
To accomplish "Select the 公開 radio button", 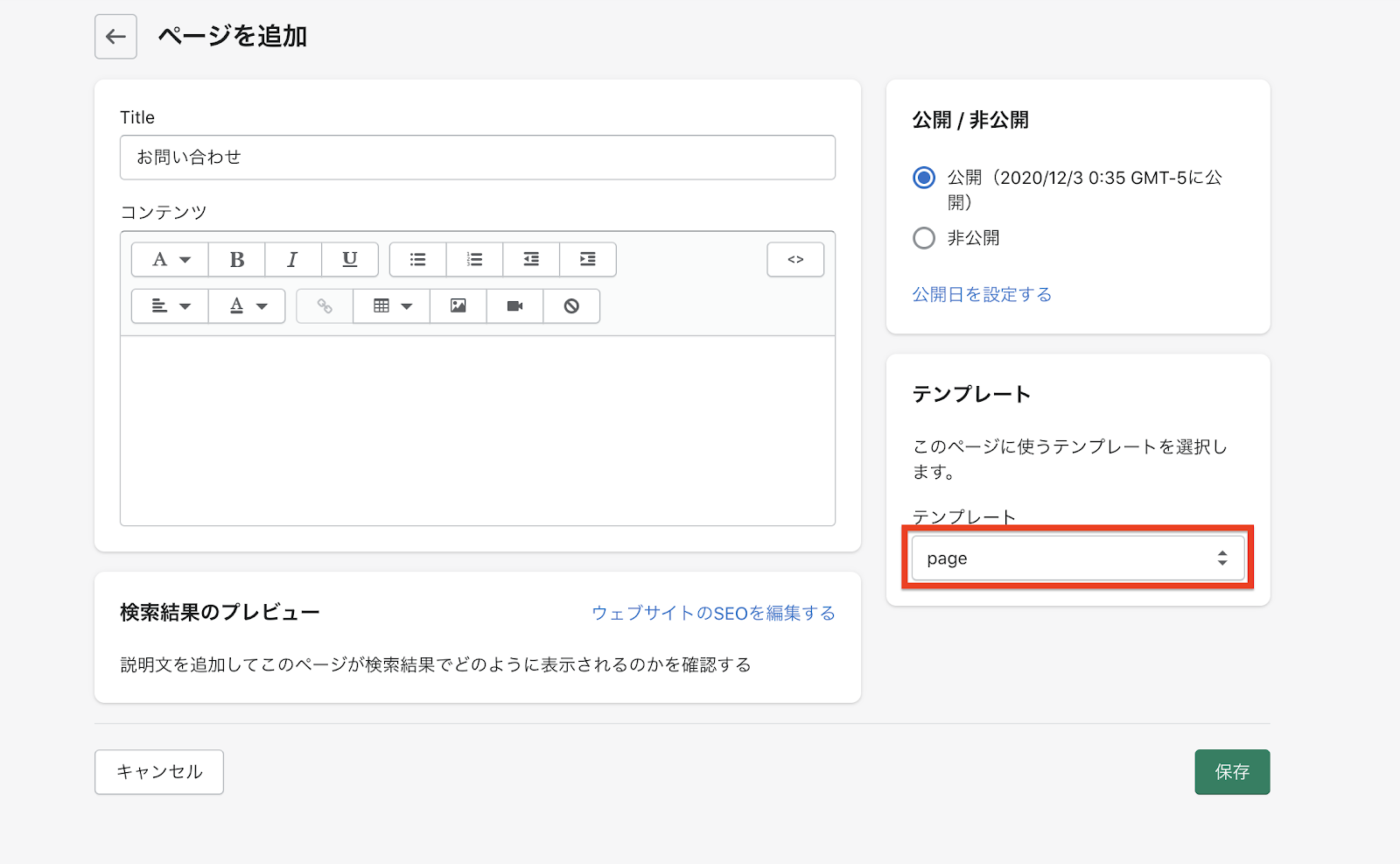I will tap(924, 178).
